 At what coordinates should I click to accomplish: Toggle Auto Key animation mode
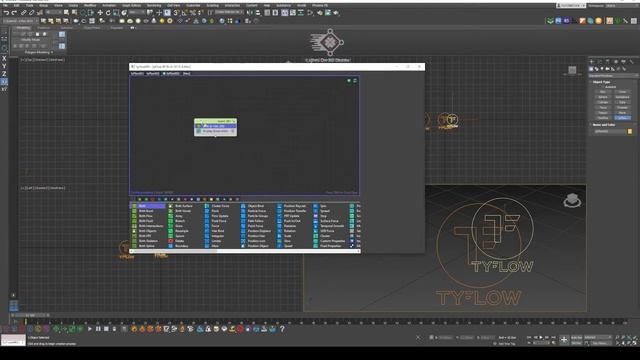[576, 338]
